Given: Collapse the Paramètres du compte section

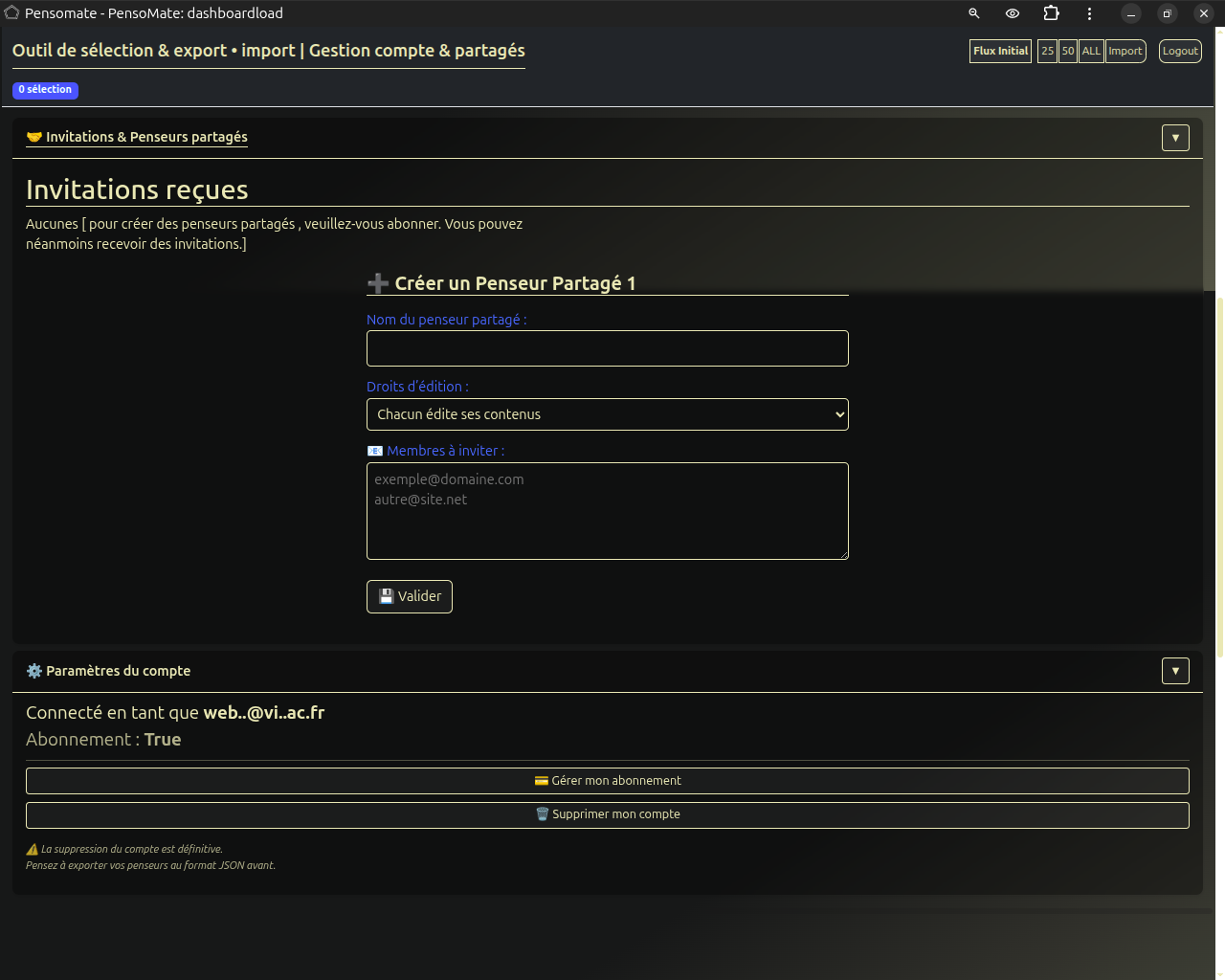Looking at the screenshot, I should pyautogui.click(x=1175, y=671).
